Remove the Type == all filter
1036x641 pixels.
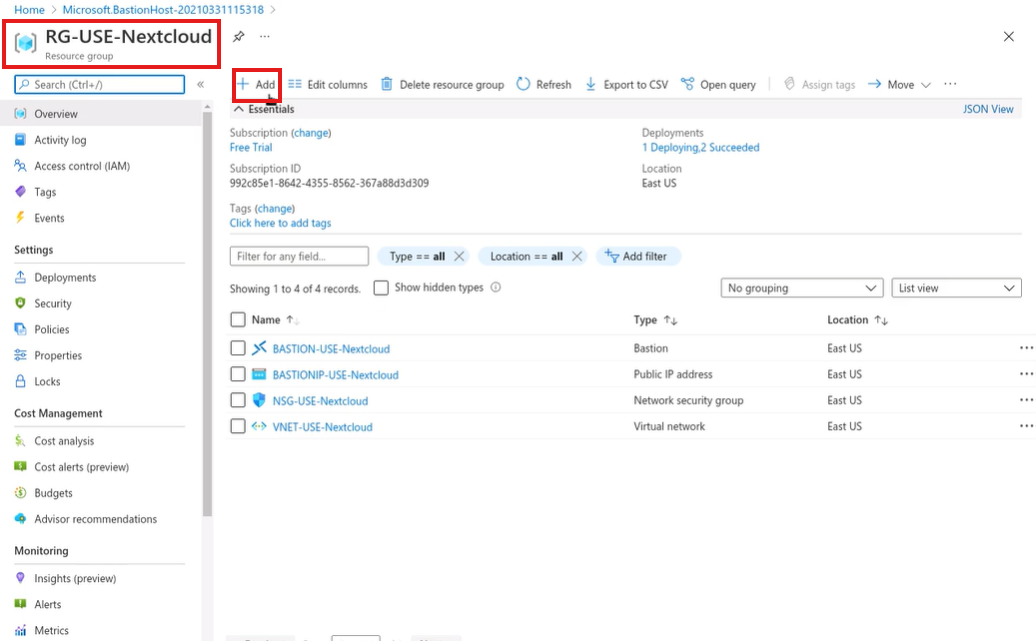tap(459, 256)
